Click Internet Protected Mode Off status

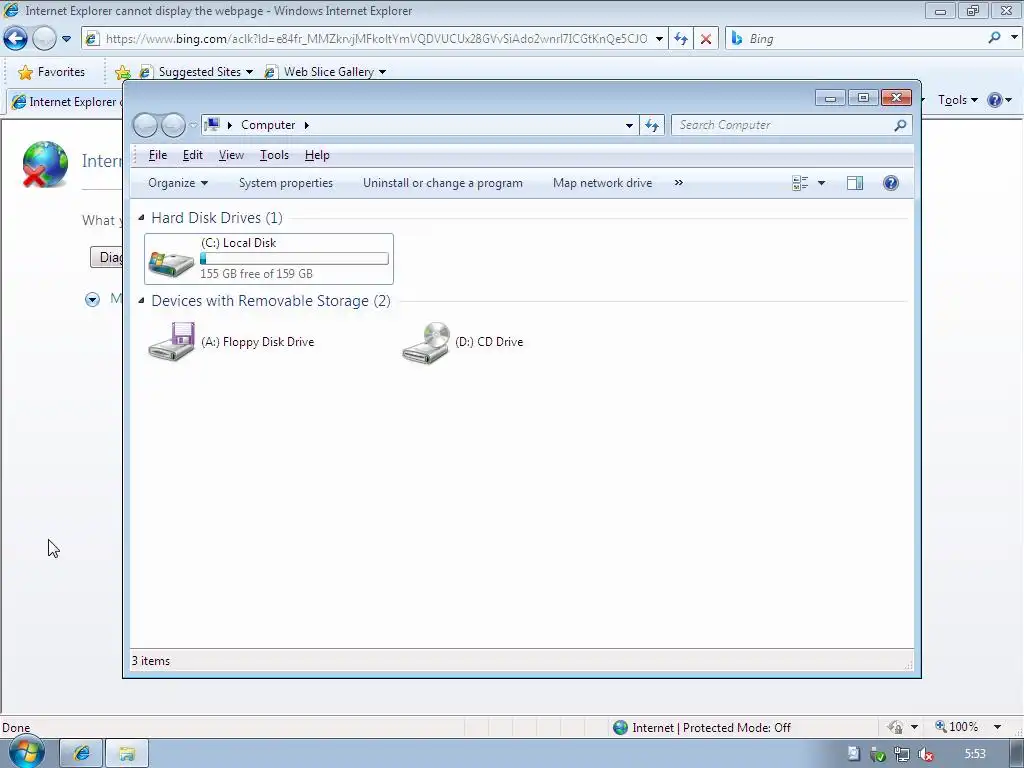pos(703,728)
